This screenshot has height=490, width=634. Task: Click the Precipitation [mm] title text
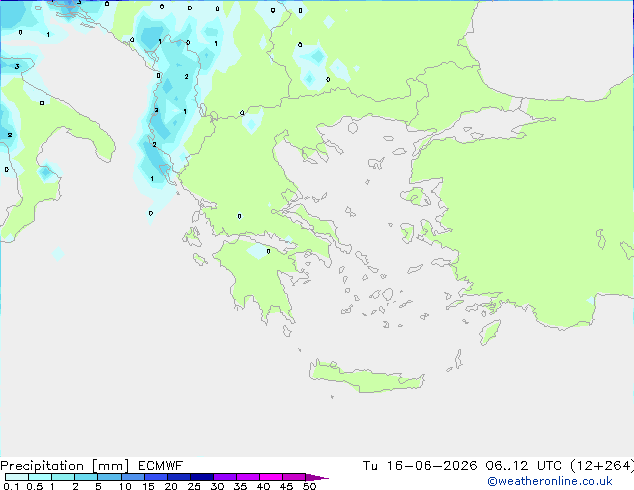pos(65,466)
